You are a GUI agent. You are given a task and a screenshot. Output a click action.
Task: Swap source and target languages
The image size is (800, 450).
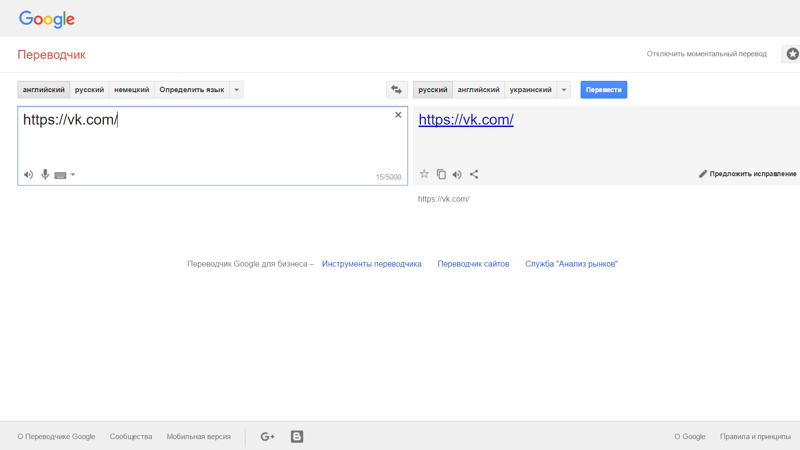click(396, 90)
